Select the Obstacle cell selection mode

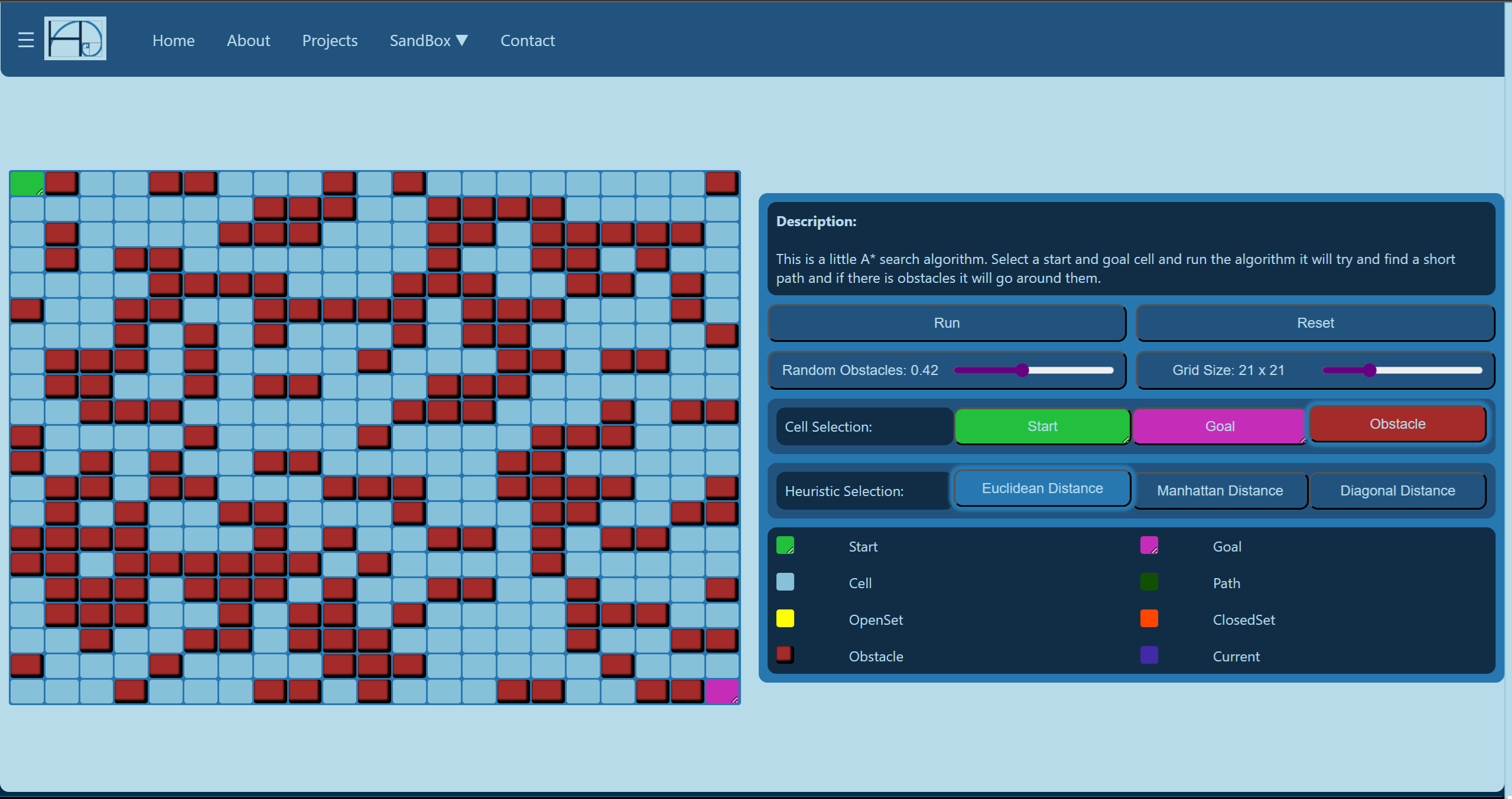pos(1397,424)
